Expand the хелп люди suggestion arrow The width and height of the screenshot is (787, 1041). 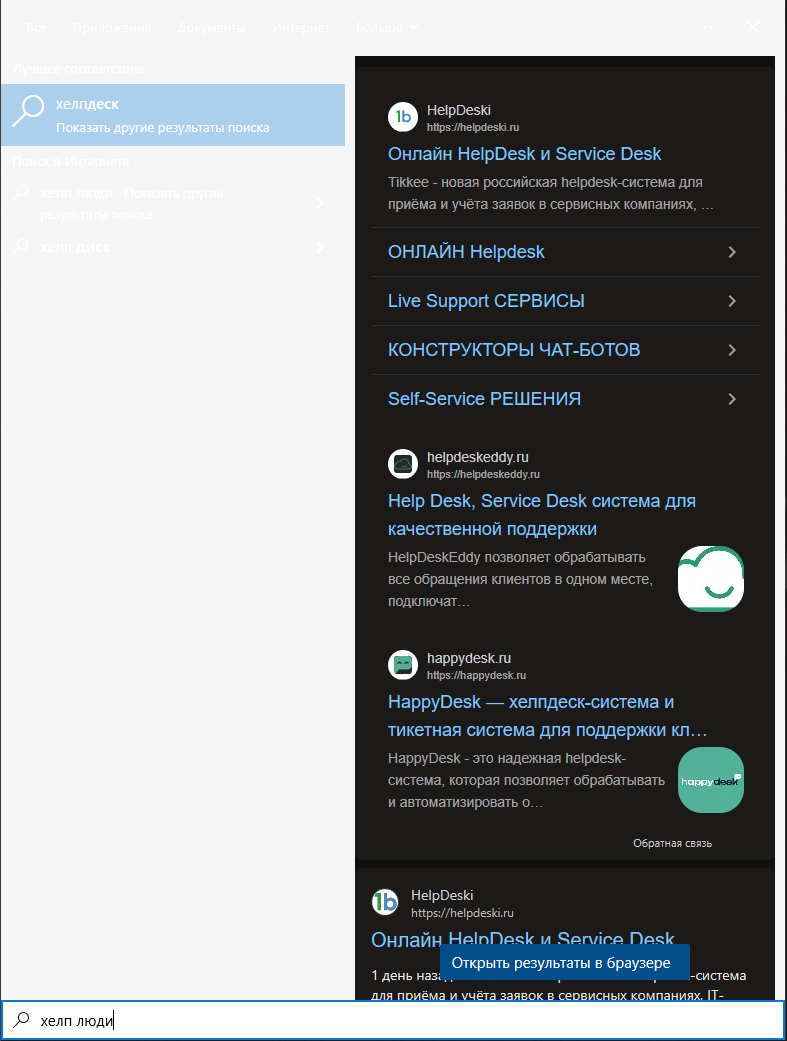coord(321,203)
